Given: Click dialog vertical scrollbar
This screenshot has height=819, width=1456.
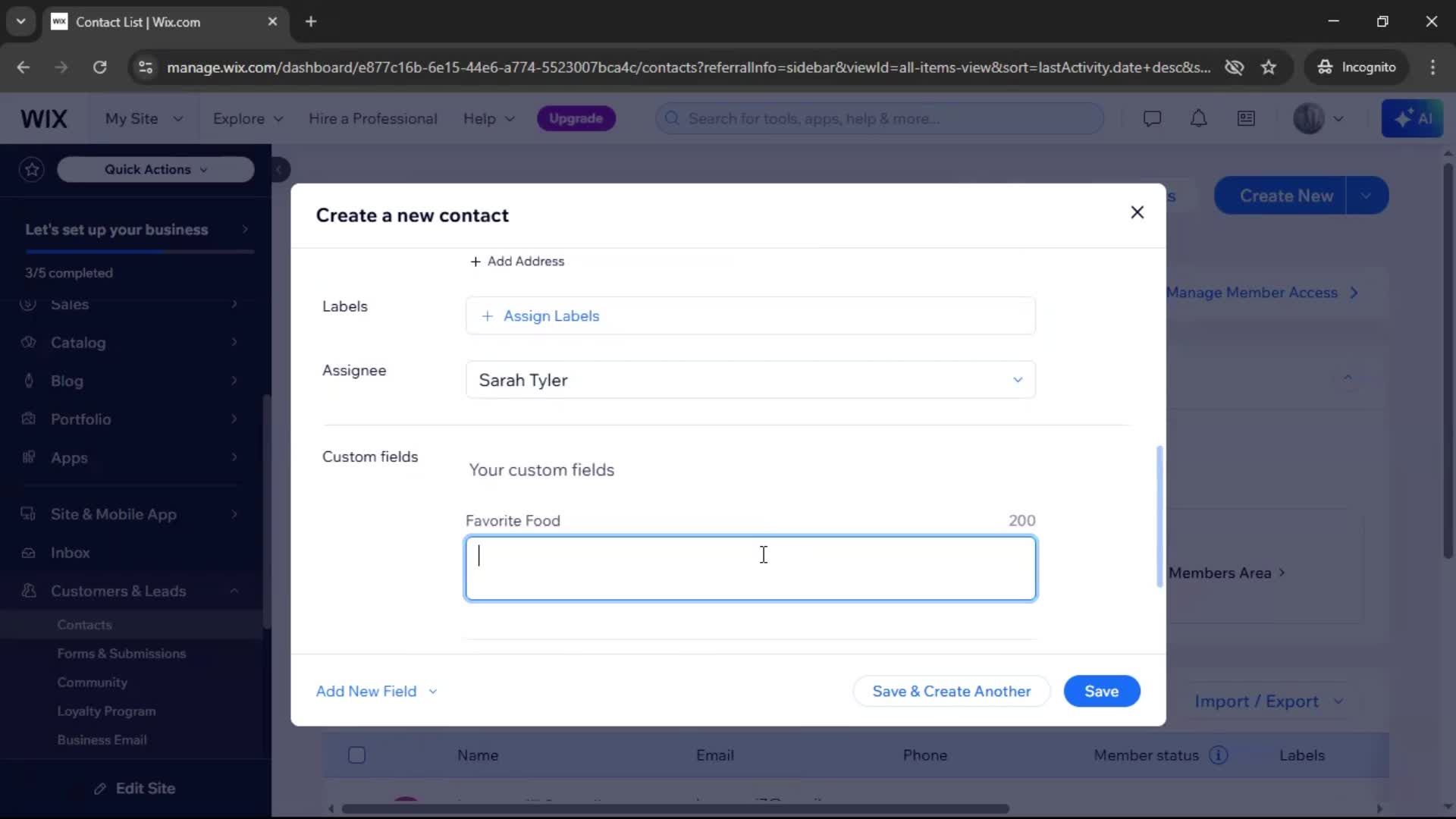Looking at the screenshot, I should point(1159,516).
